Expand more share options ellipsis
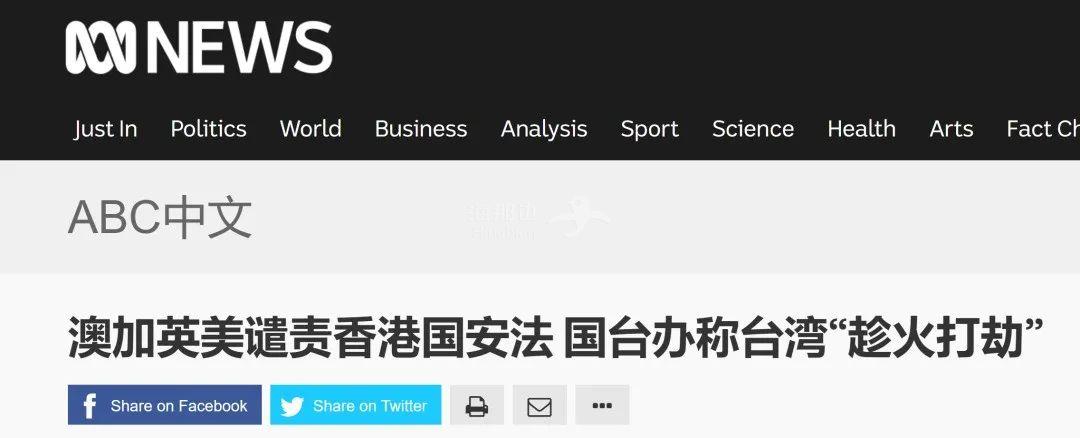The image size is (1080, 438). [602, 405]
